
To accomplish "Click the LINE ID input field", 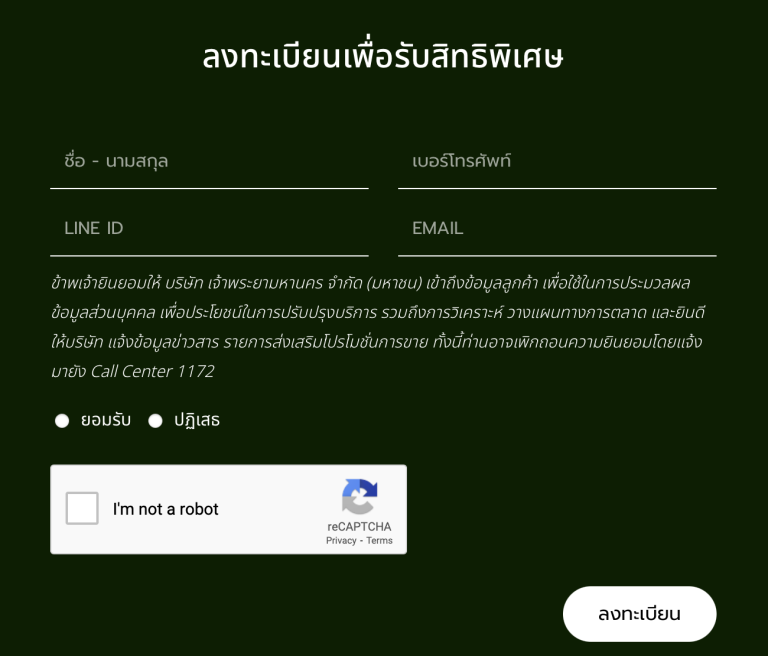I will coord(209,228).
